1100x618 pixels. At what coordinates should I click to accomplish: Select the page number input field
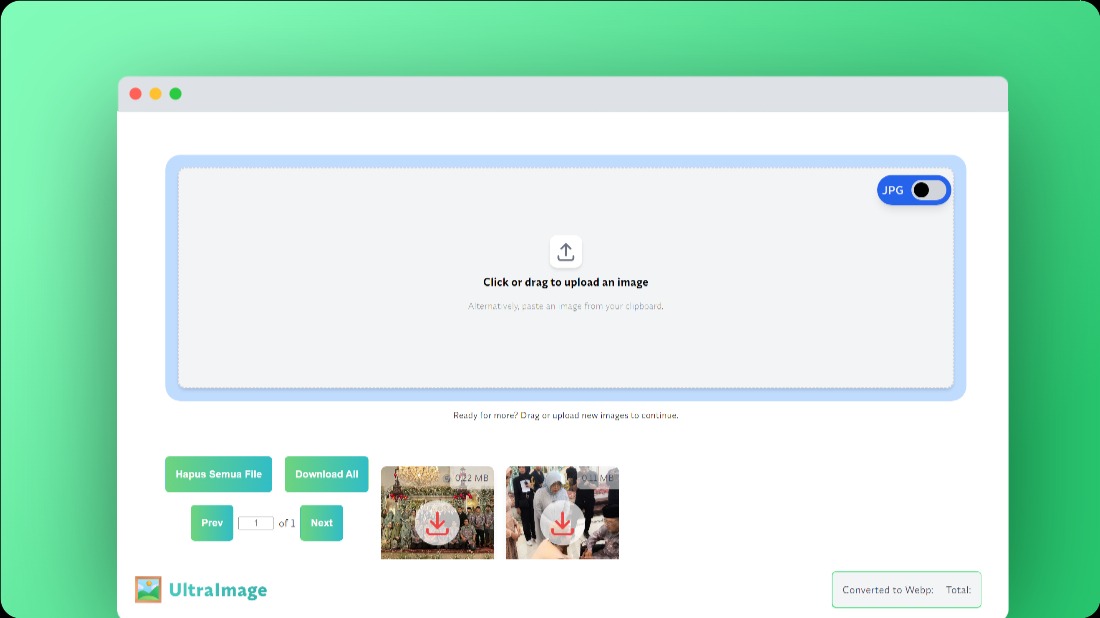255,522
